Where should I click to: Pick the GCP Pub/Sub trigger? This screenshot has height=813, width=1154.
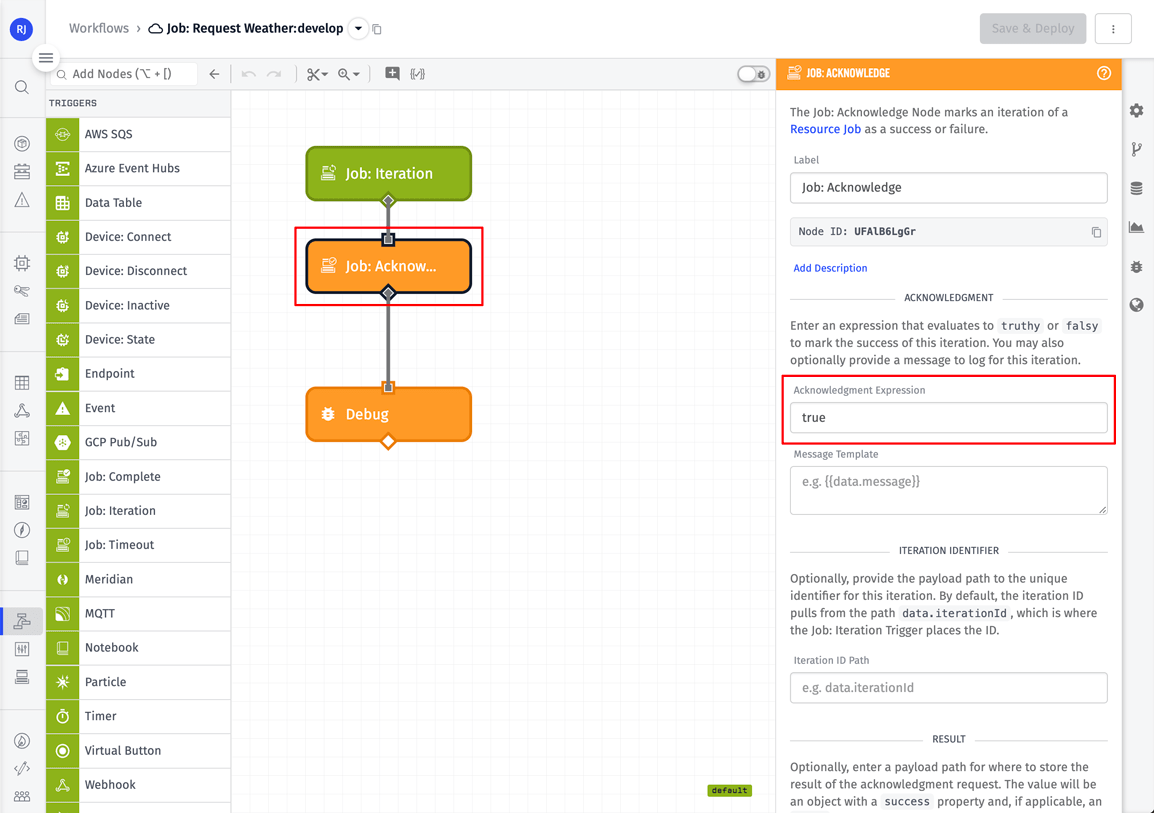(x=138, y=442)
